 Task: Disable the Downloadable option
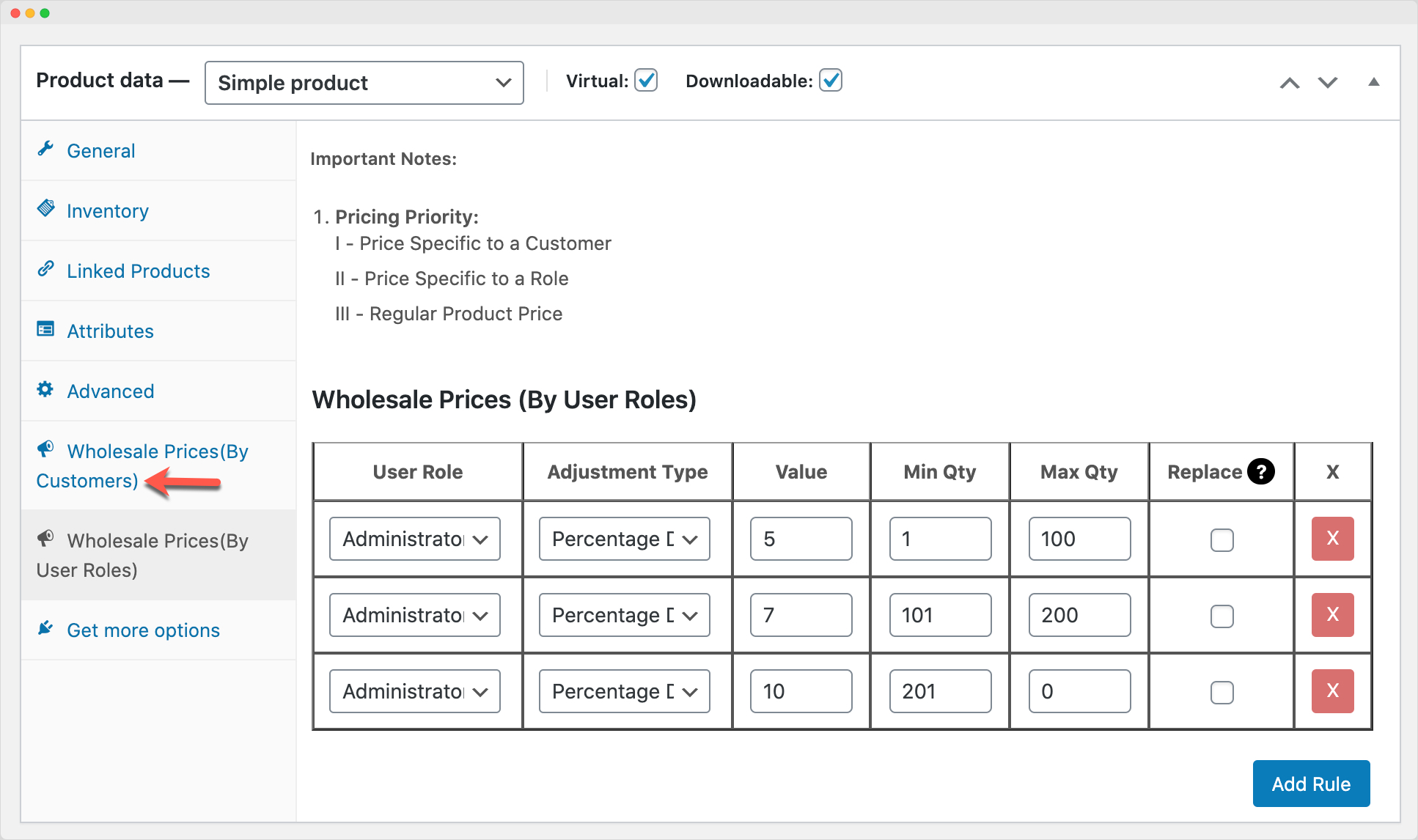point(830,81)
